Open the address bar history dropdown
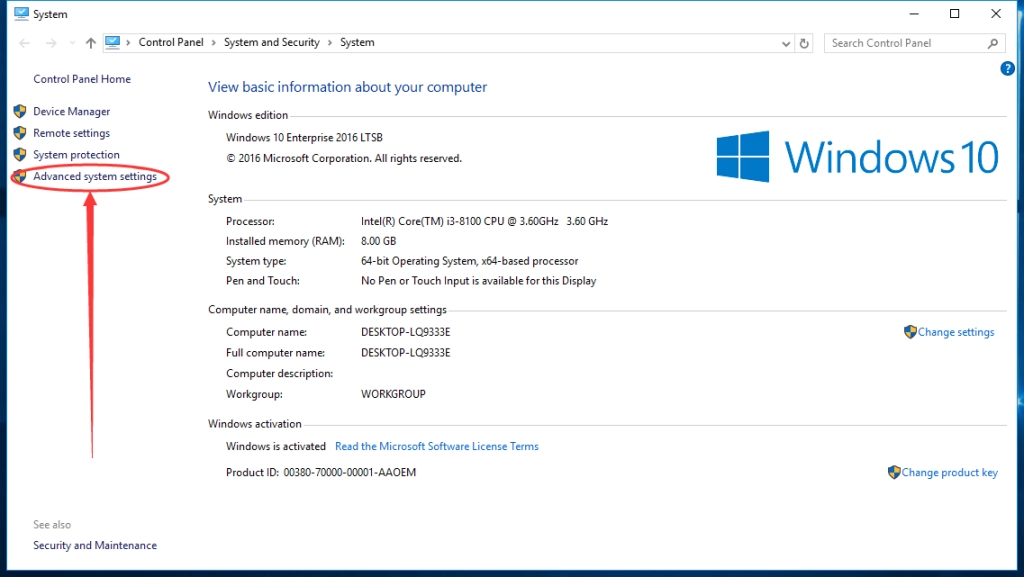Screen dimensions: 1024x577 click(786, 44)
